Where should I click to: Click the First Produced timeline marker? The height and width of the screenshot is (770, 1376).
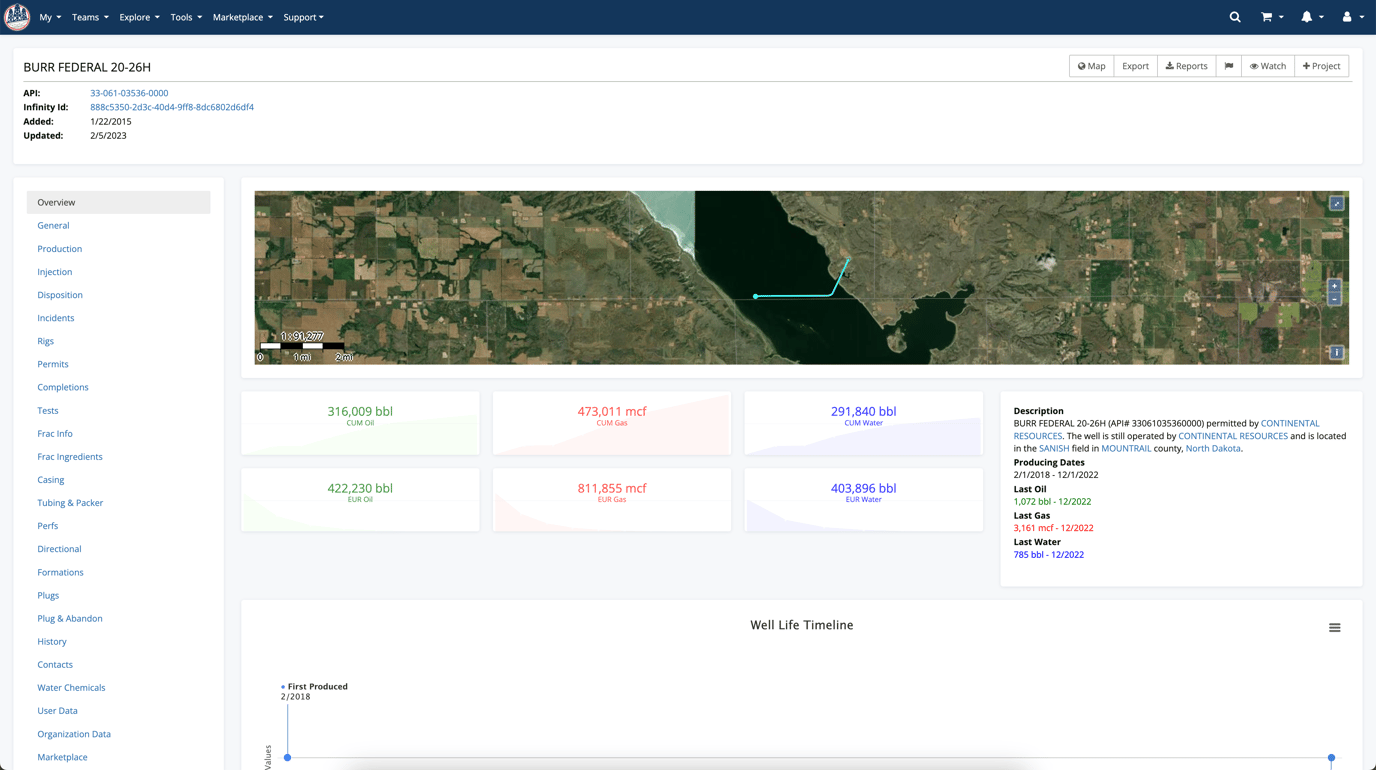287,757
